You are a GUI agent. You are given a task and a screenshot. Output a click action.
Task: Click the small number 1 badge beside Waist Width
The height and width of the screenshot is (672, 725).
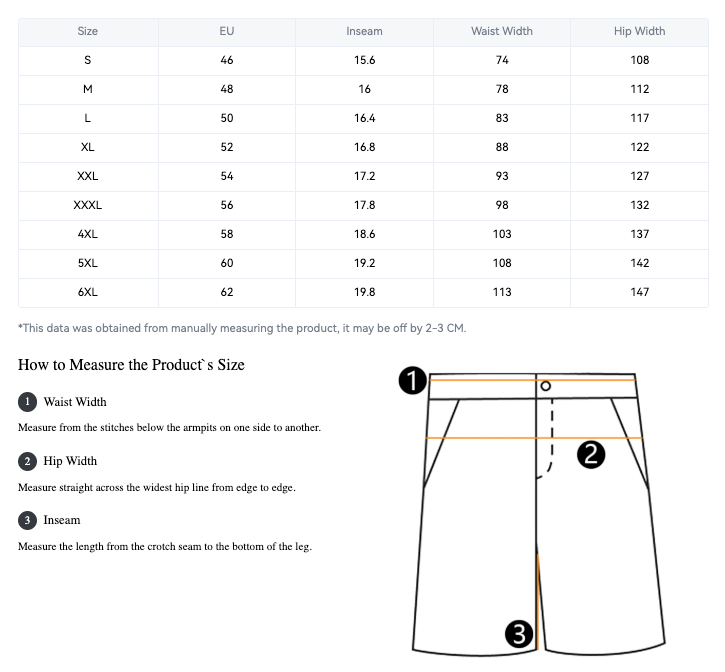[x=27, y=402]
